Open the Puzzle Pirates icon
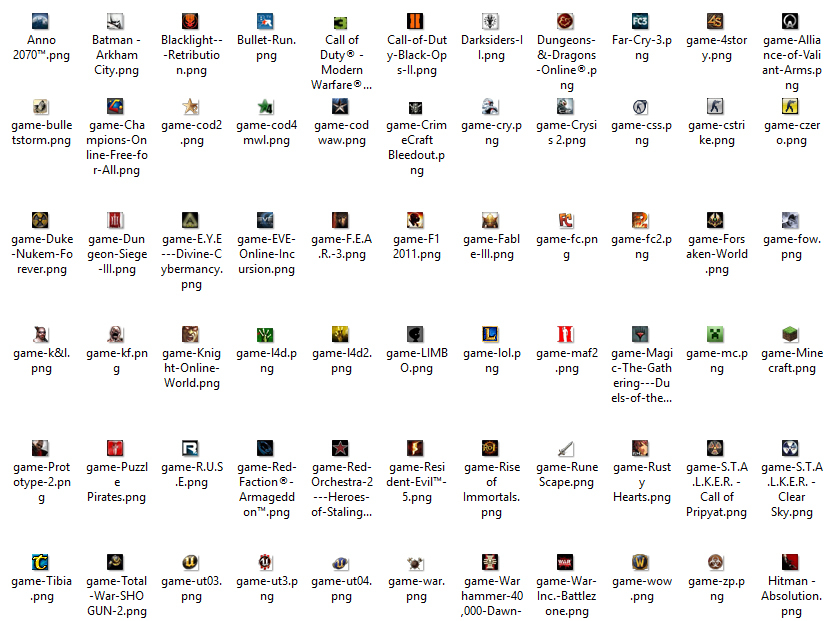This screenshot has width=828, height=621. (115, 448)
